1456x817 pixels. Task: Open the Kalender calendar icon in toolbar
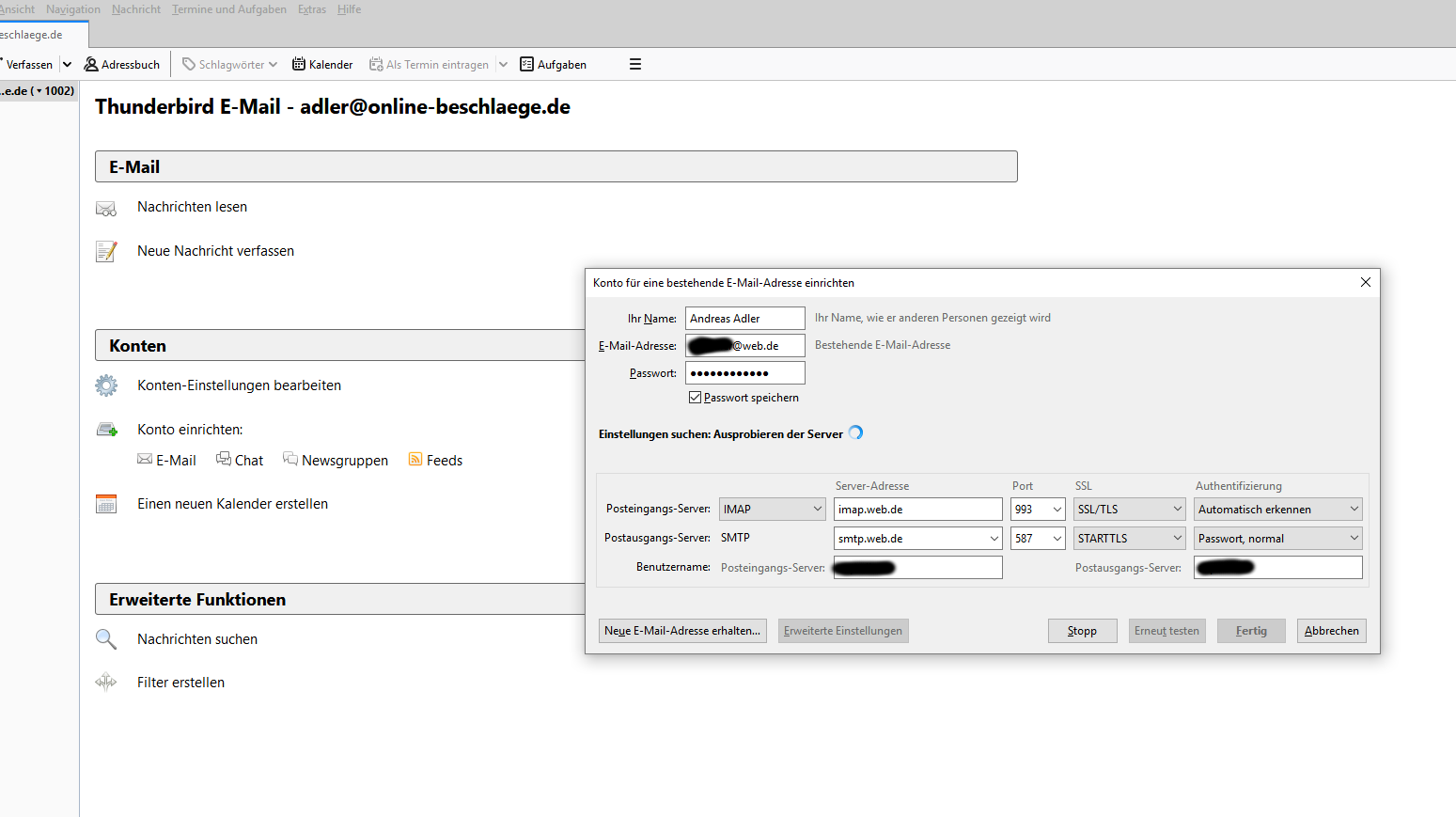[x=299, y=64]
